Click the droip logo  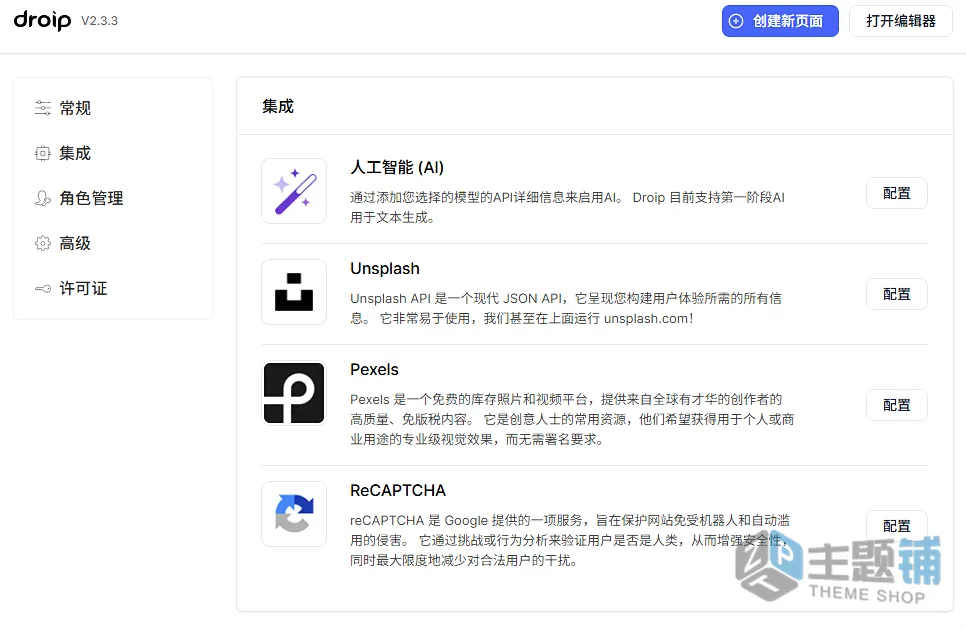tap(42, 20)
